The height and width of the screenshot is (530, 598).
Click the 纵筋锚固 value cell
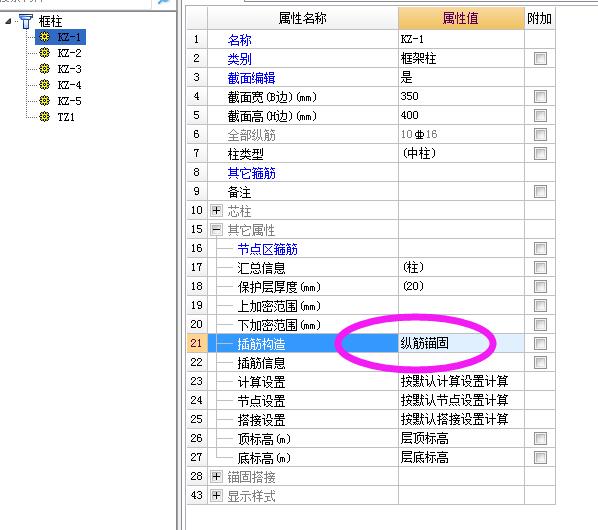[461, 343]
